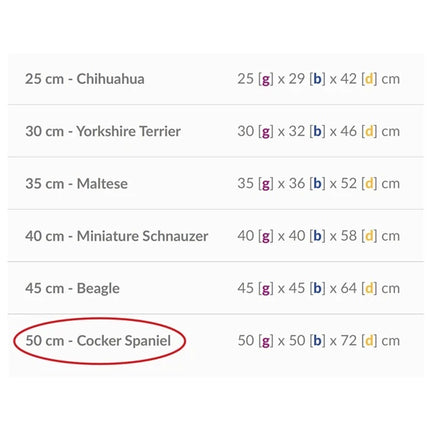
Task: Click the blue [b] in Chihuahua dimensions
Action: tap(317, 79)
